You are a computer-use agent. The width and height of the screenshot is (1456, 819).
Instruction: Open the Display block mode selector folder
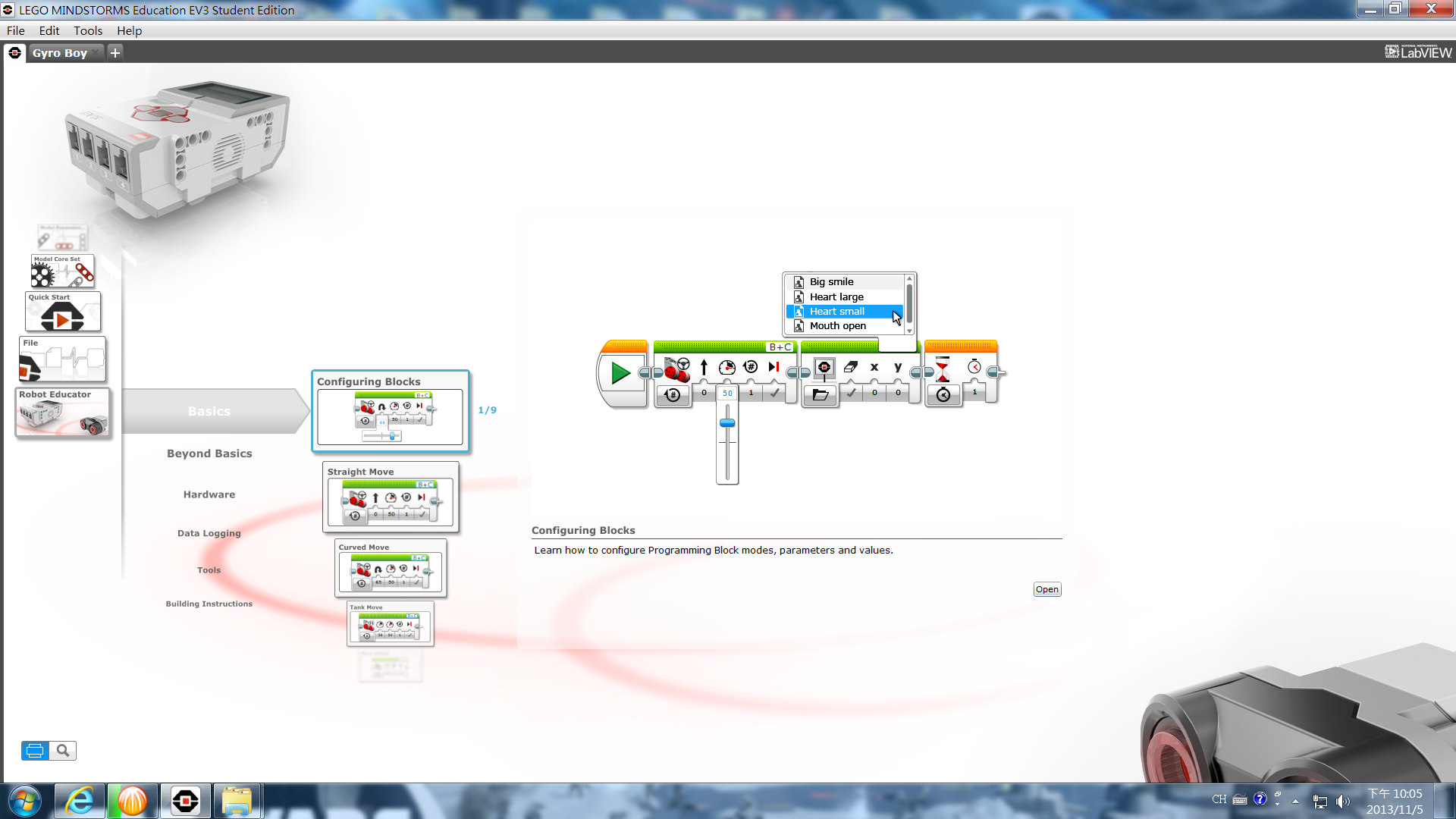pos(821,394)
